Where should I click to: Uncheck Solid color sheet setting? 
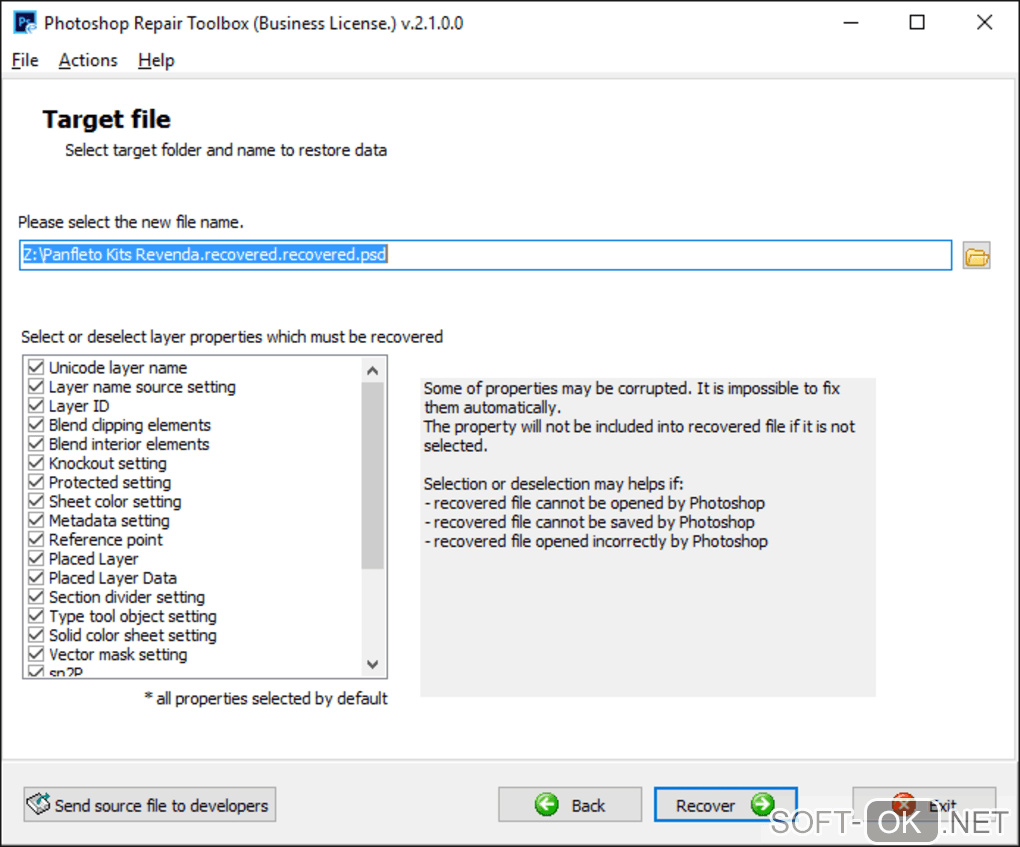[x=36, y=635]
